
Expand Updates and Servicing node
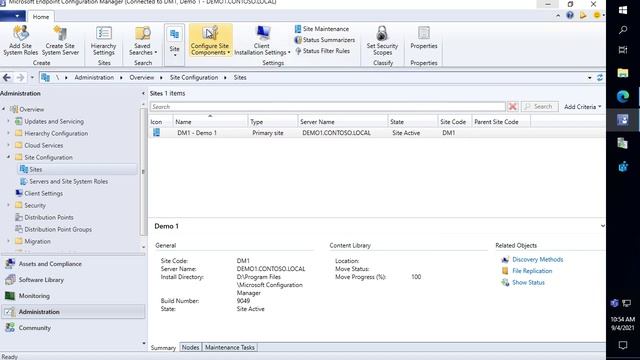pos(8,121)
